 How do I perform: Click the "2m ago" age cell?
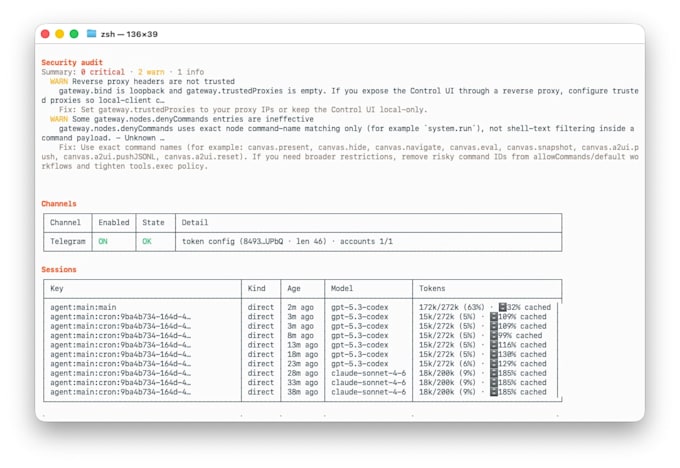point(300,307)
